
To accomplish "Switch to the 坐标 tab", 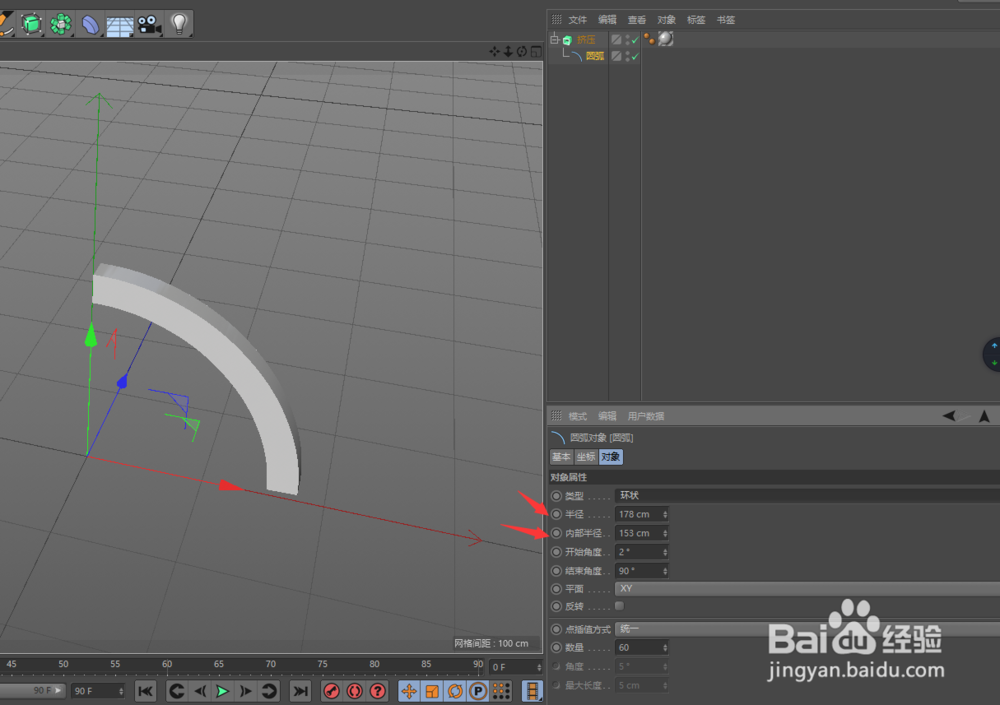I will coord(585,457).
